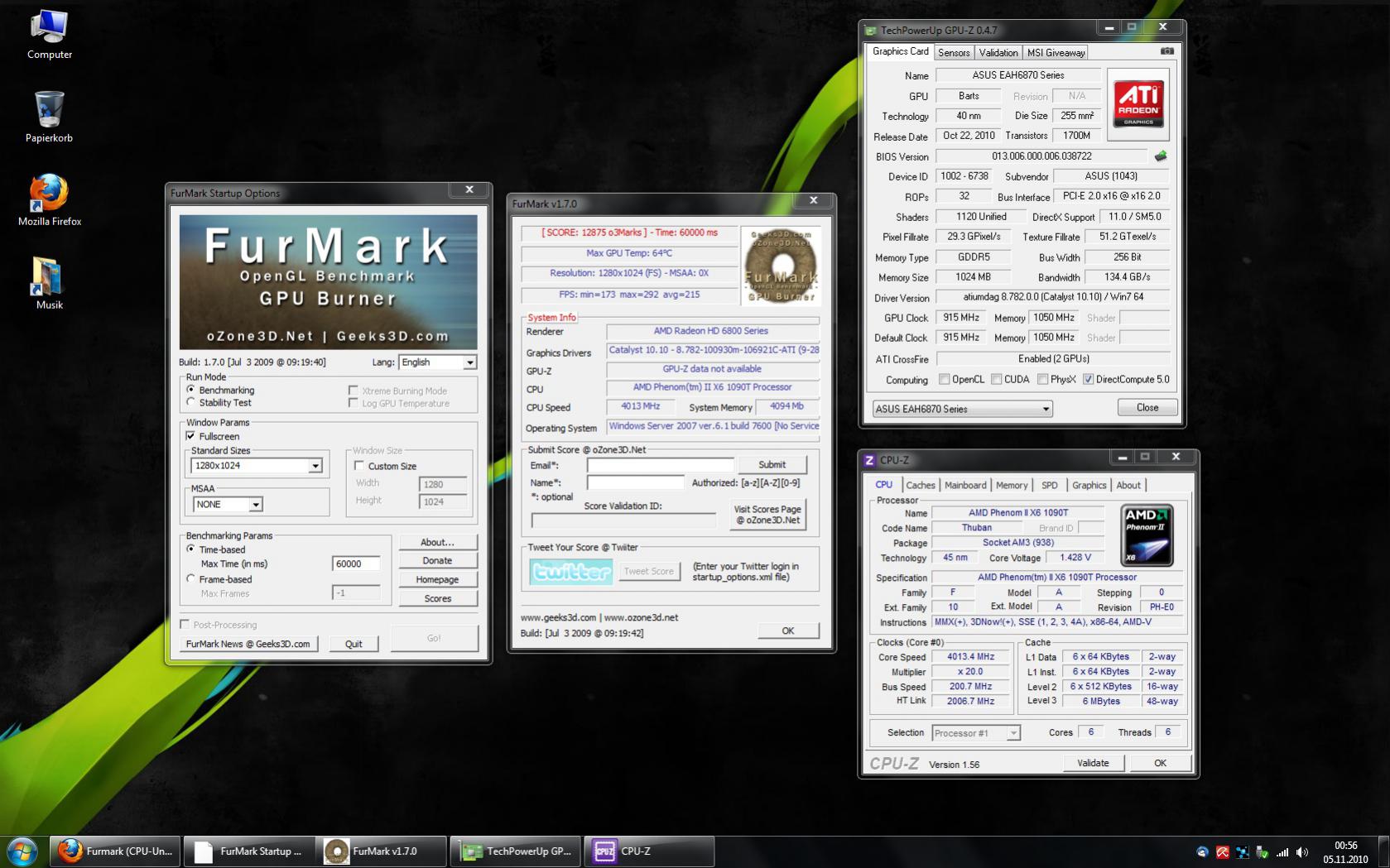The image size is (1390, 868).
Task: Open the wireless signal tray icon
Action: tap(1282, 851)
